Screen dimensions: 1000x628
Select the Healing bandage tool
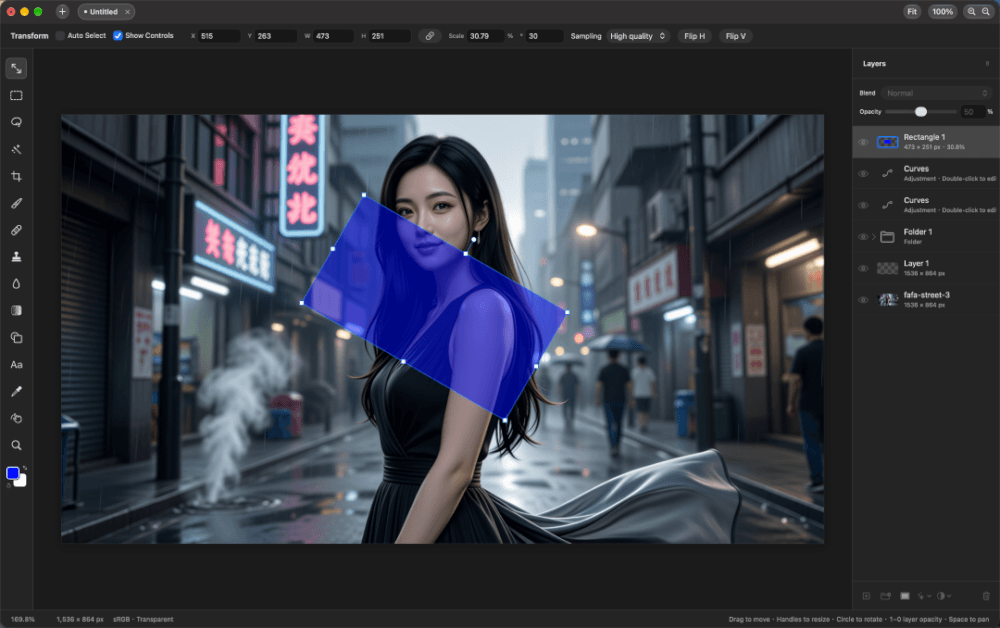point(17,230)
